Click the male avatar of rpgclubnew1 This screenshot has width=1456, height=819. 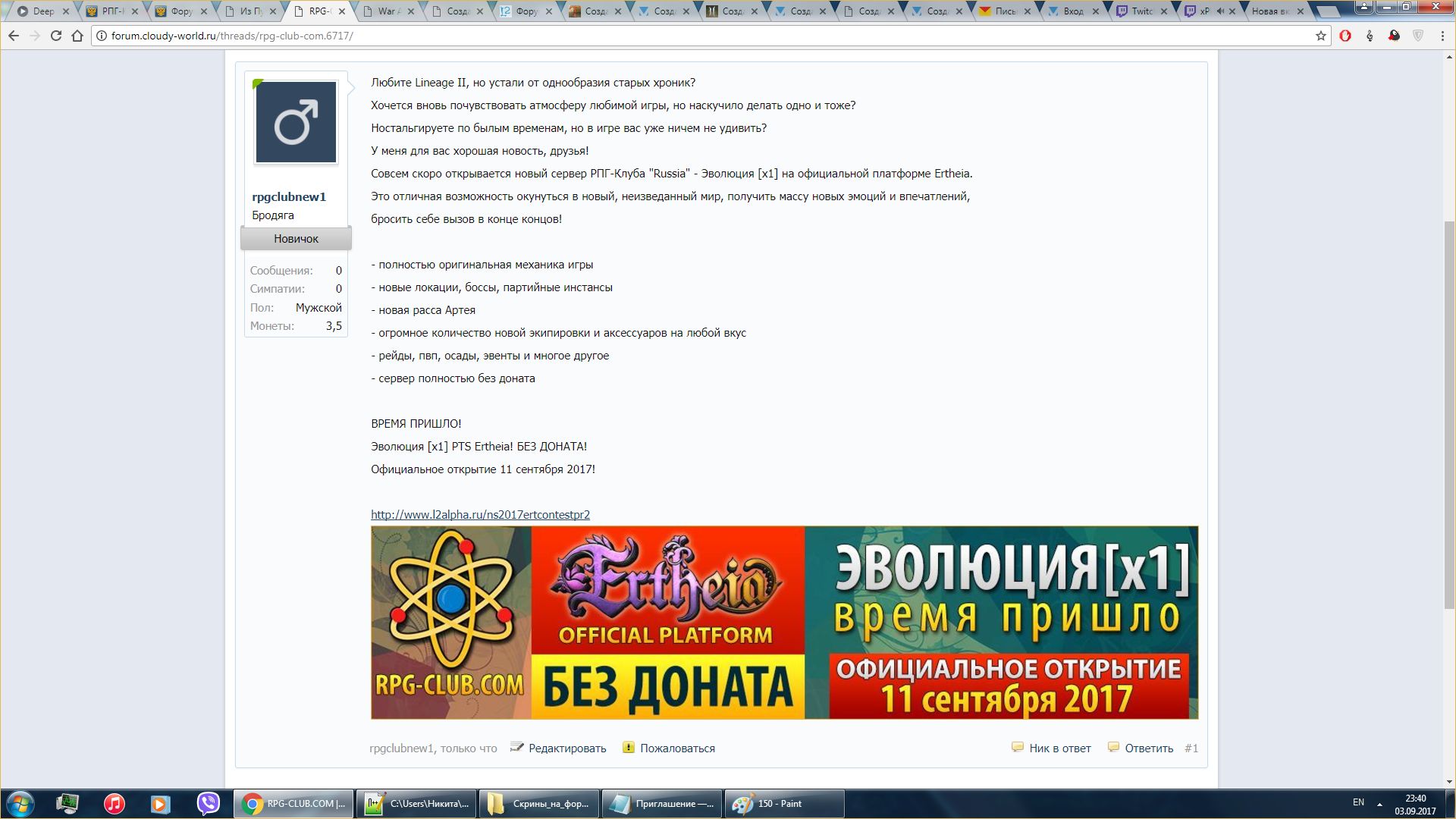click(296, 121)
